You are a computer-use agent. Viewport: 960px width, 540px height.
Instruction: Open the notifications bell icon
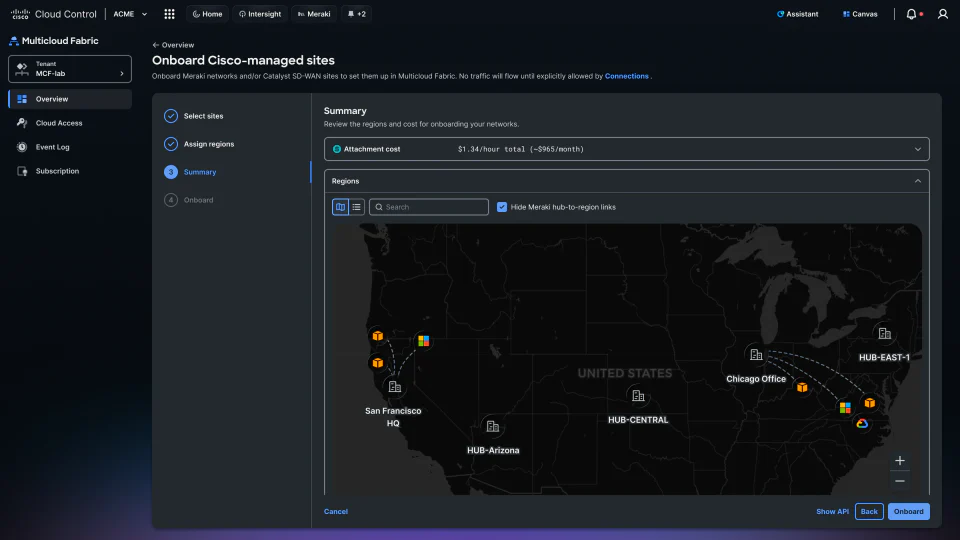pos(911,14)
